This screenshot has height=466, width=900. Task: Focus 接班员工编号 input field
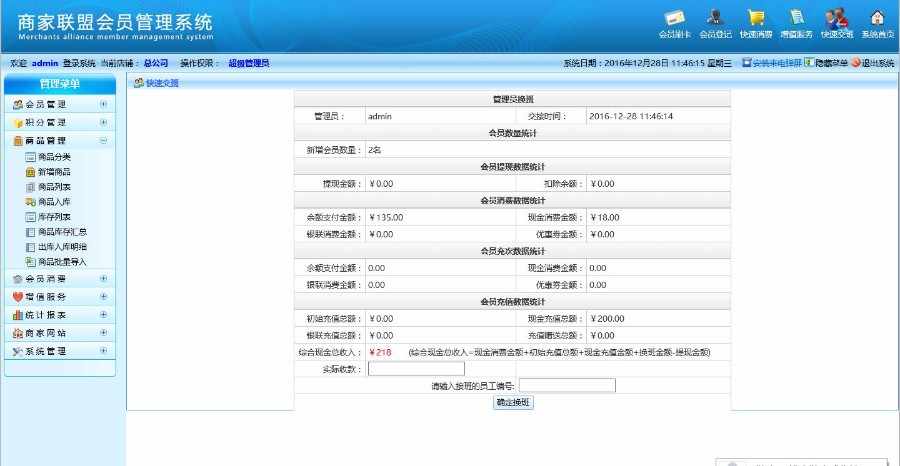(567, 386)
